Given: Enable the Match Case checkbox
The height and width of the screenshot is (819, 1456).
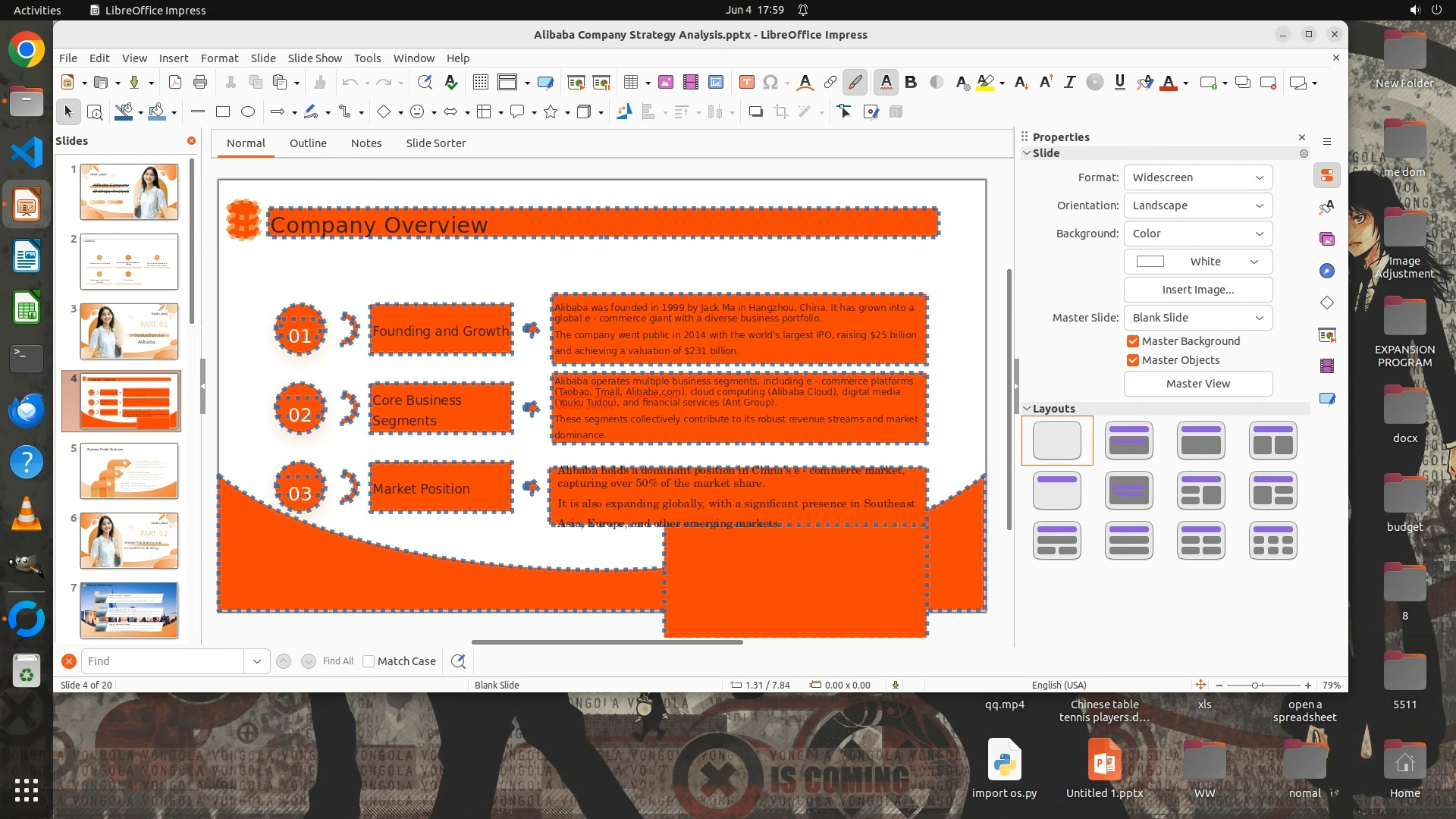Looking at the screenshot, I should point(369,661).
